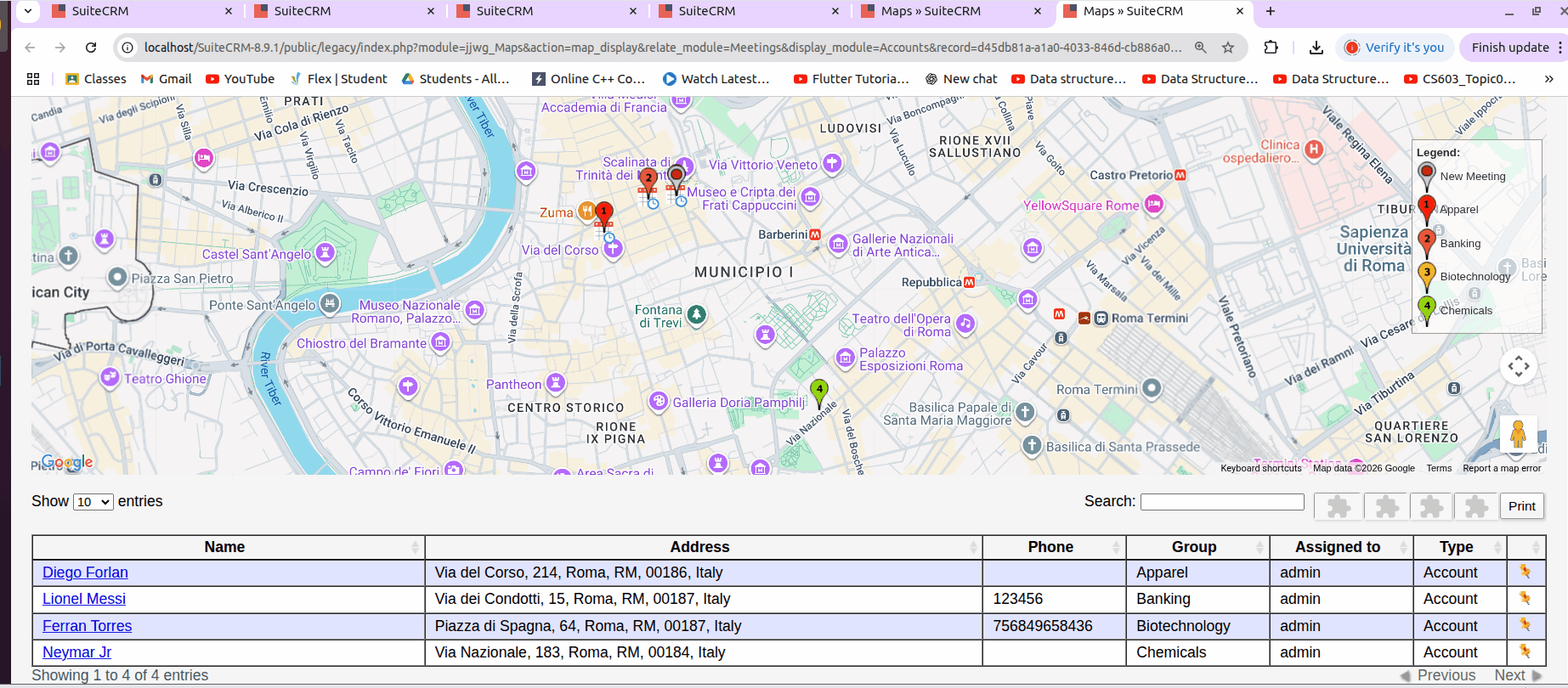Click the Apparel legend marker
This screenshot has width=1568, height=688.
click(1427, 211)
